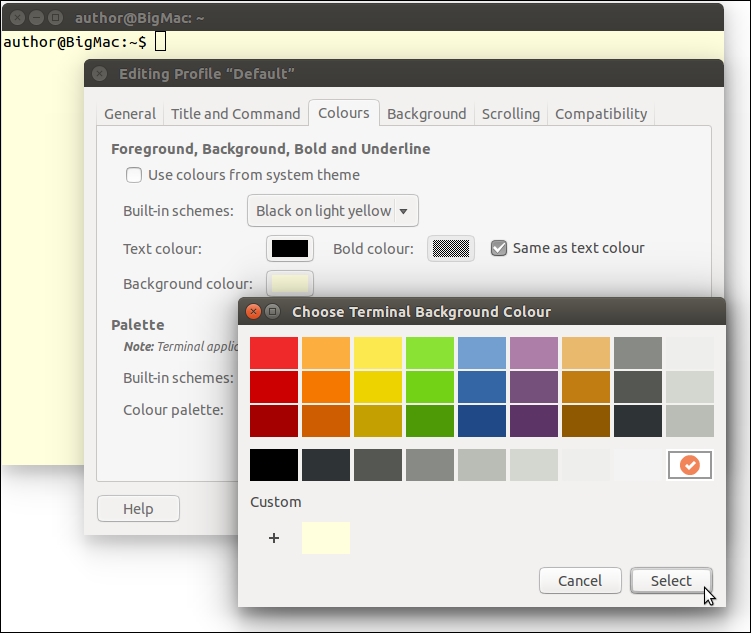Pick the bright red swatch in top row
This screenshot has width=751, height=633.
coord(274,353)
